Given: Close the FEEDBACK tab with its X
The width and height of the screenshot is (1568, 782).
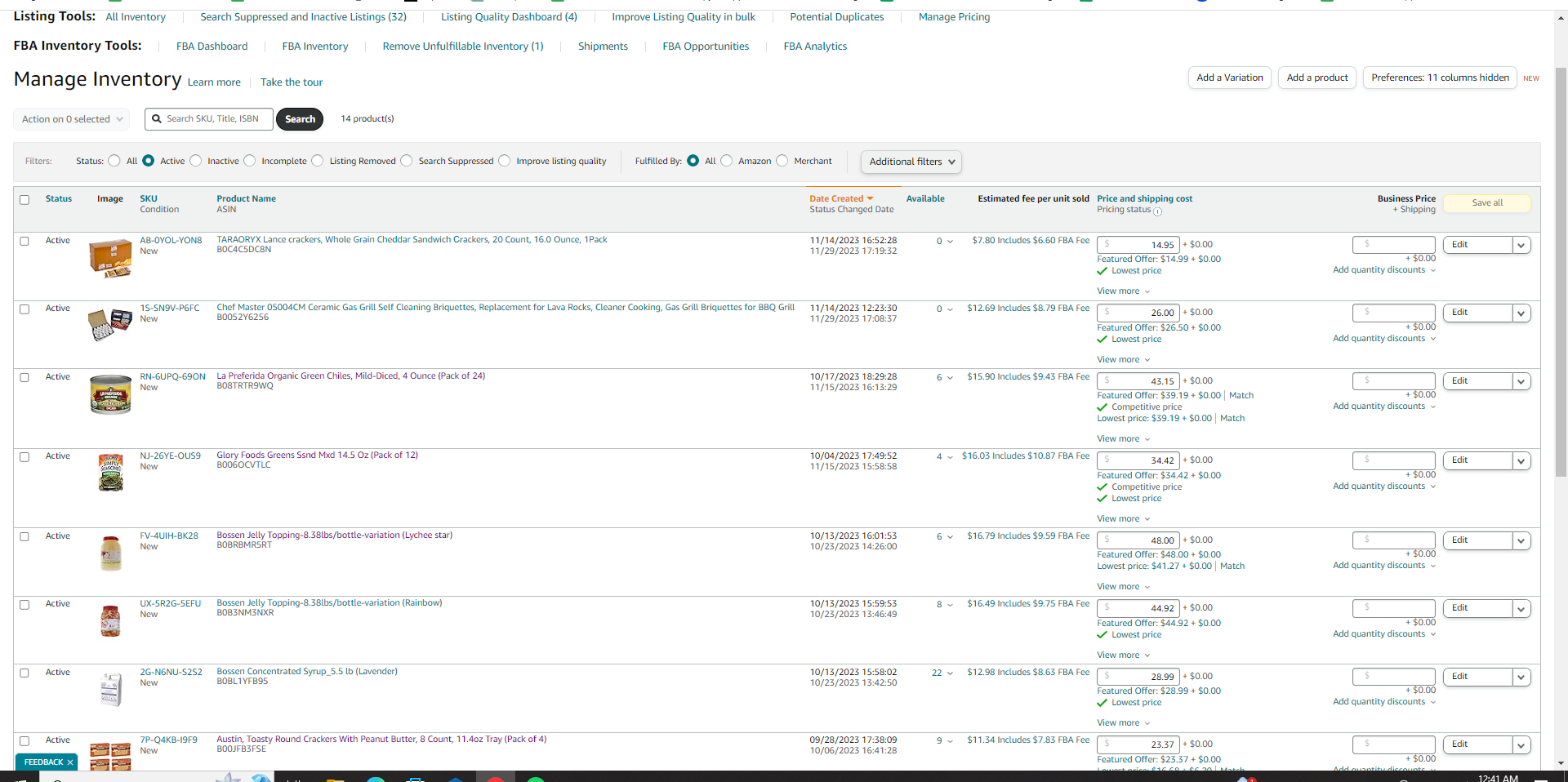Looking at the screenshot, I should 70,762.
